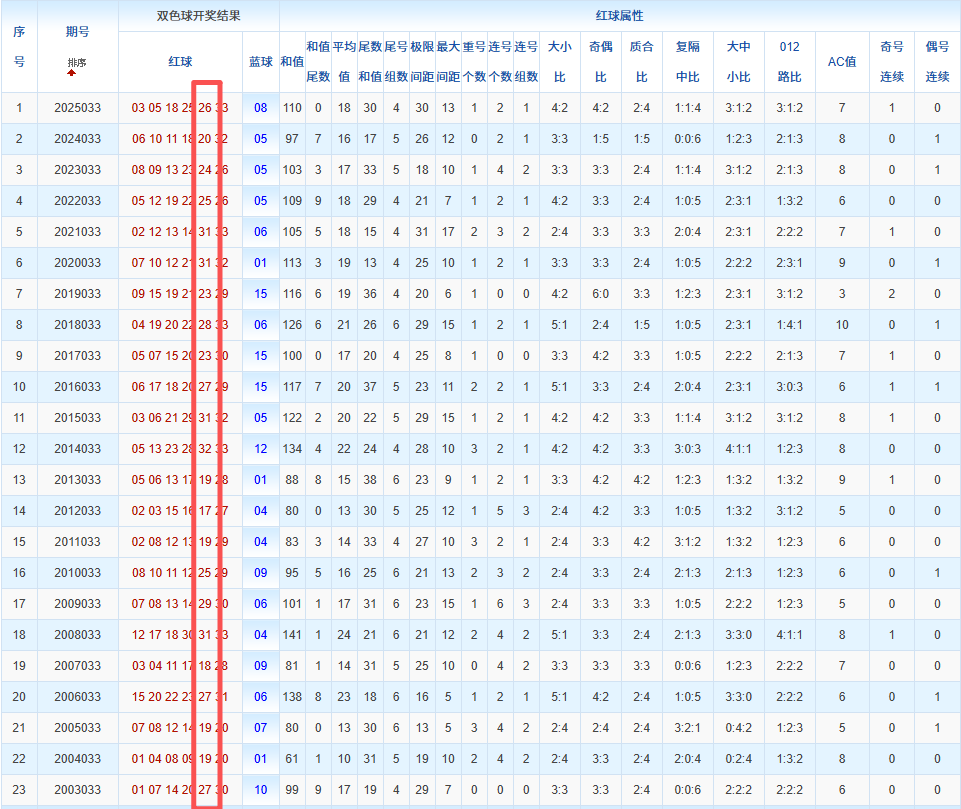
Task: Click the 双色球开奖结果 header
Action: 199,16
